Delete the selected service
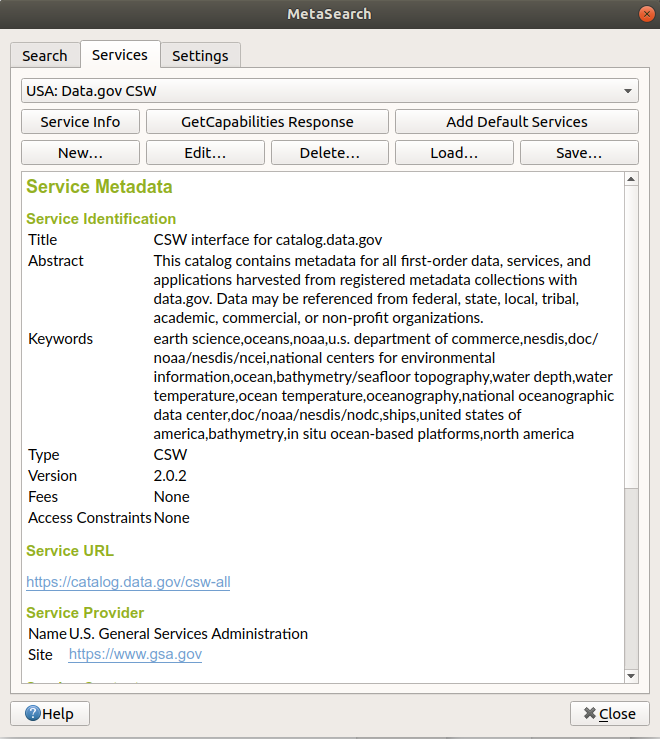This screenshot has width=660, height=739. [329, 153]
